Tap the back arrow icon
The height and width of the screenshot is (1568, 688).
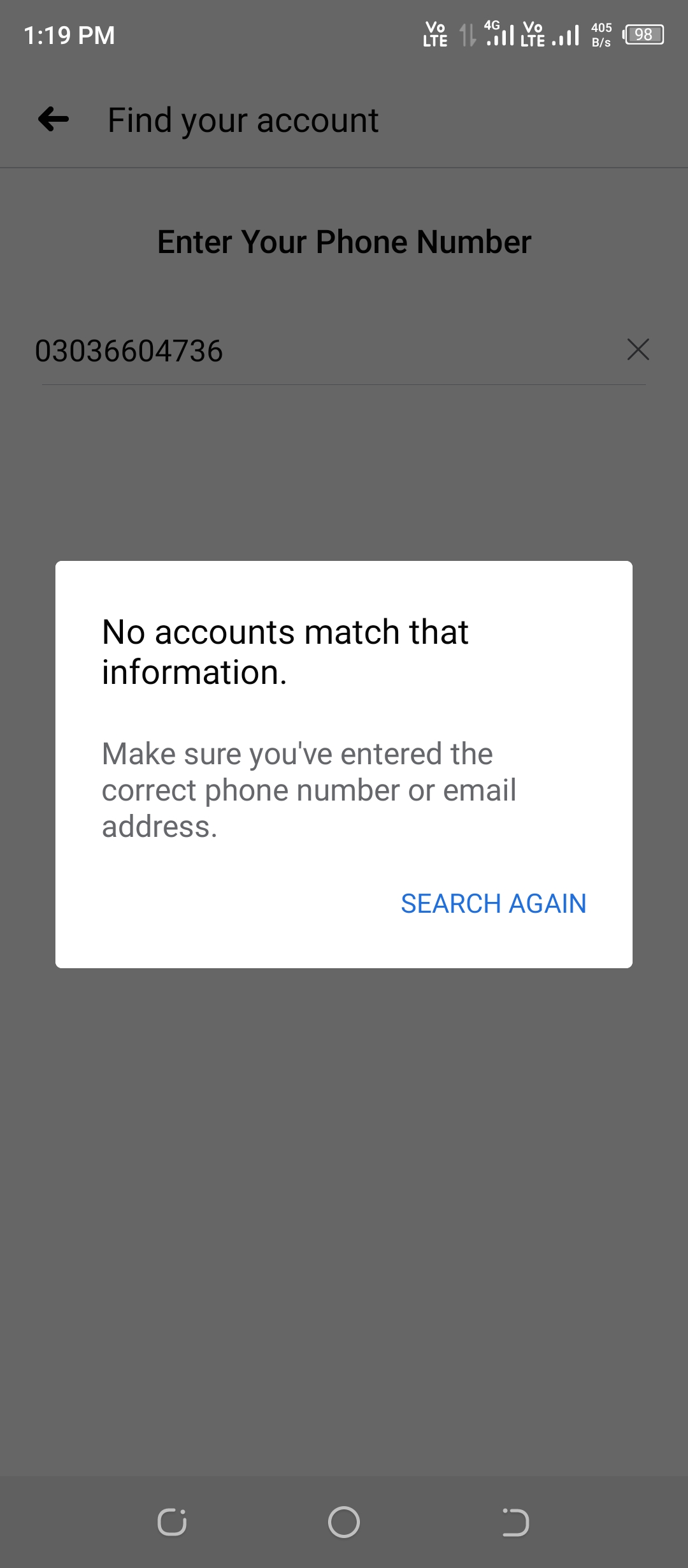[x=54, y=119]
